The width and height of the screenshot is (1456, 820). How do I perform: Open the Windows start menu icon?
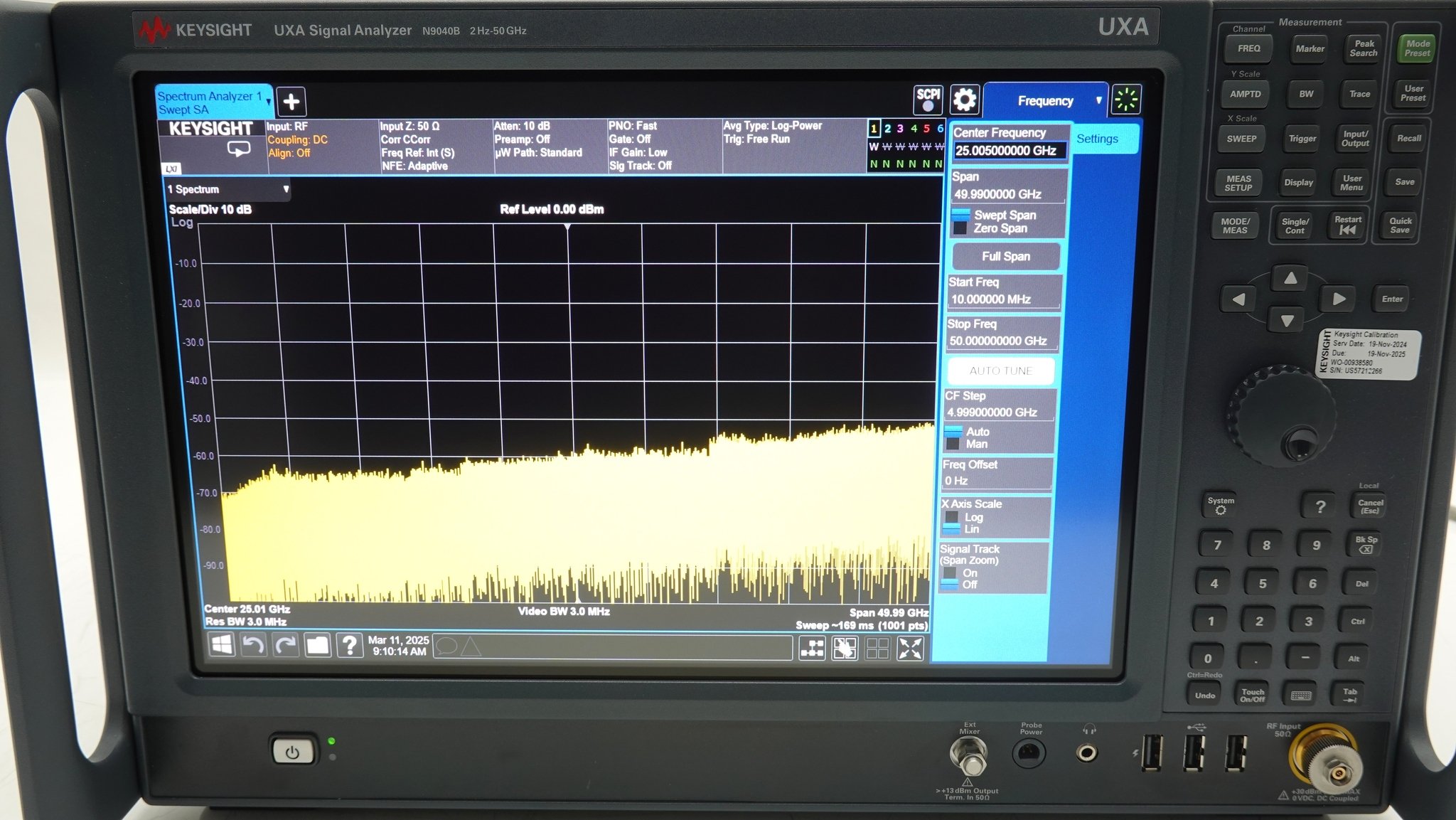click(222, 646)
